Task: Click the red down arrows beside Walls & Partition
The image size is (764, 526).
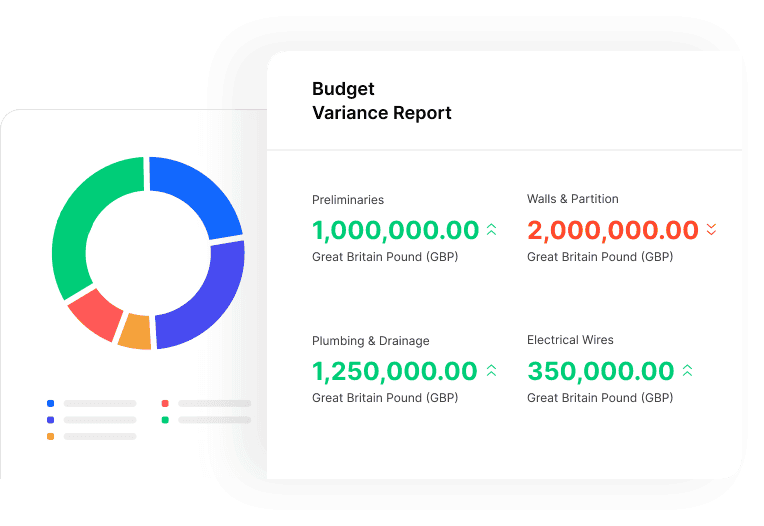Action: point(711,230)
